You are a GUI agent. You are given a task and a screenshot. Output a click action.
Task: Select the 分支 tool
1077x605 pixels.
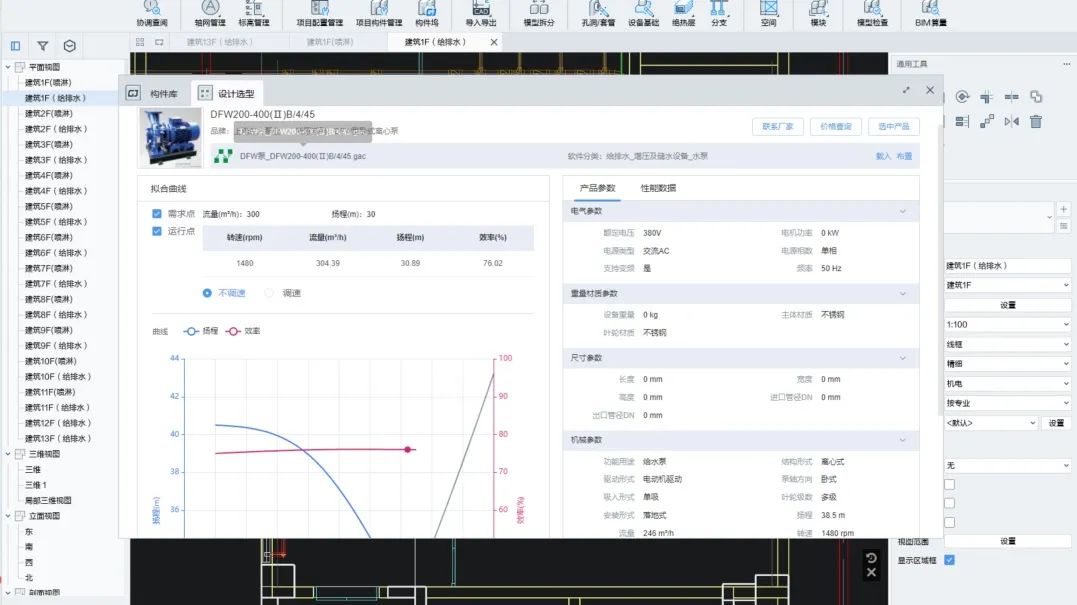pos(718,14)
